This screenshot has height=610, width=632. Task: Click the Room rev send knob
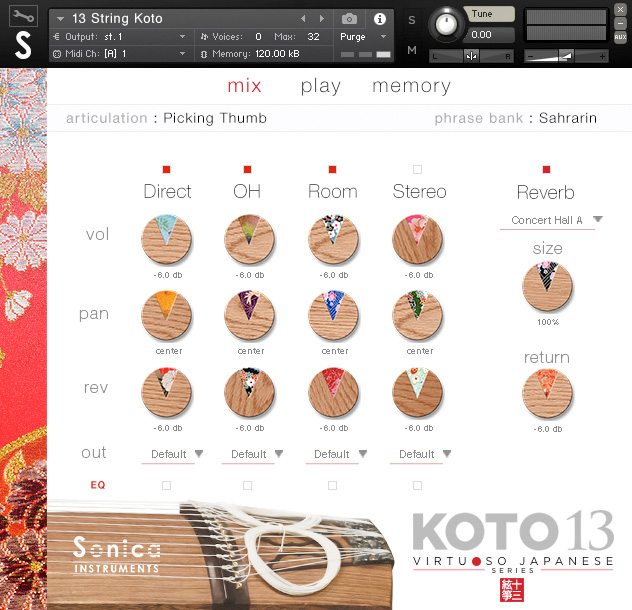click(333, 392)
